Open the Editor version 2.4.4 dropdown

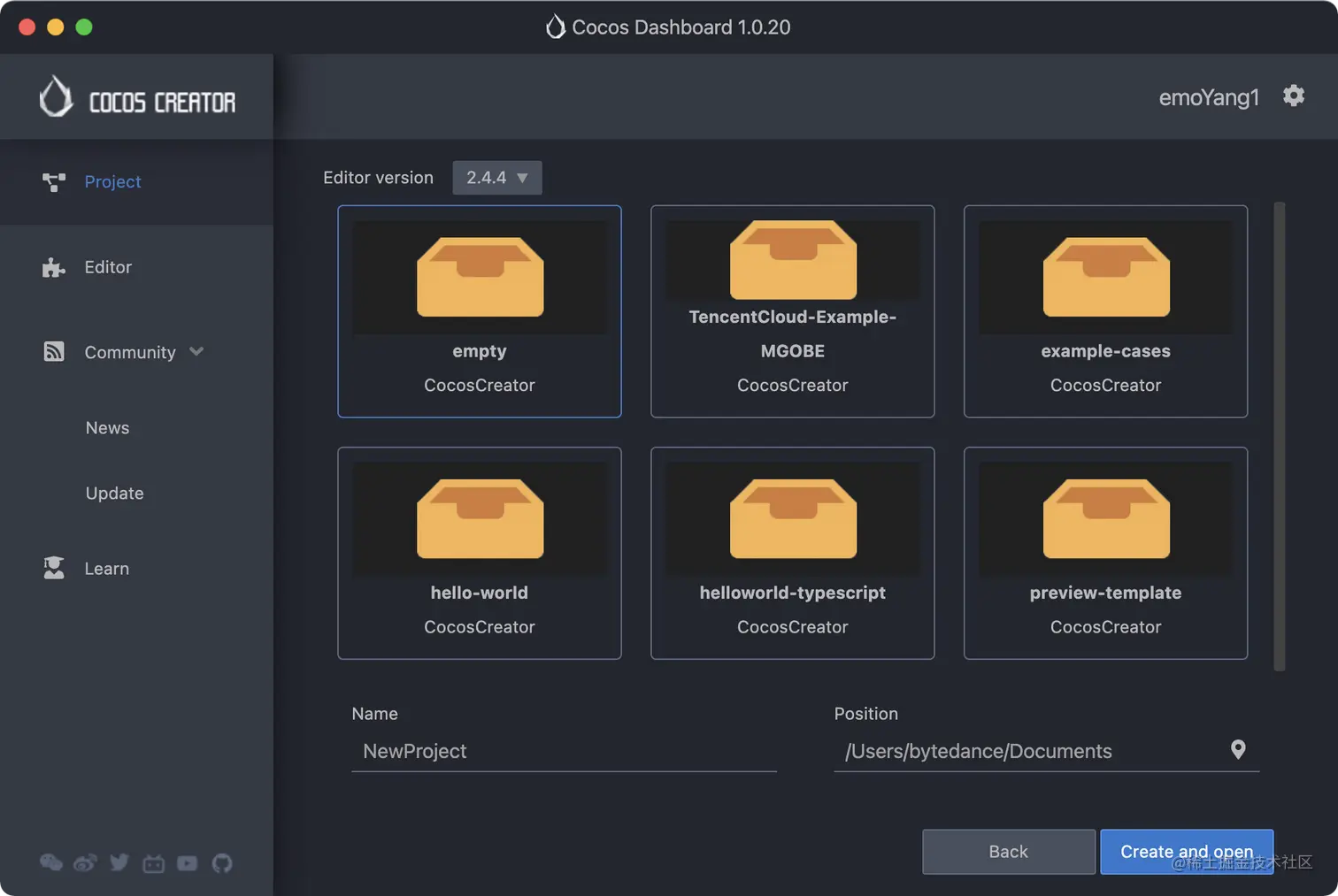(497, 178)
